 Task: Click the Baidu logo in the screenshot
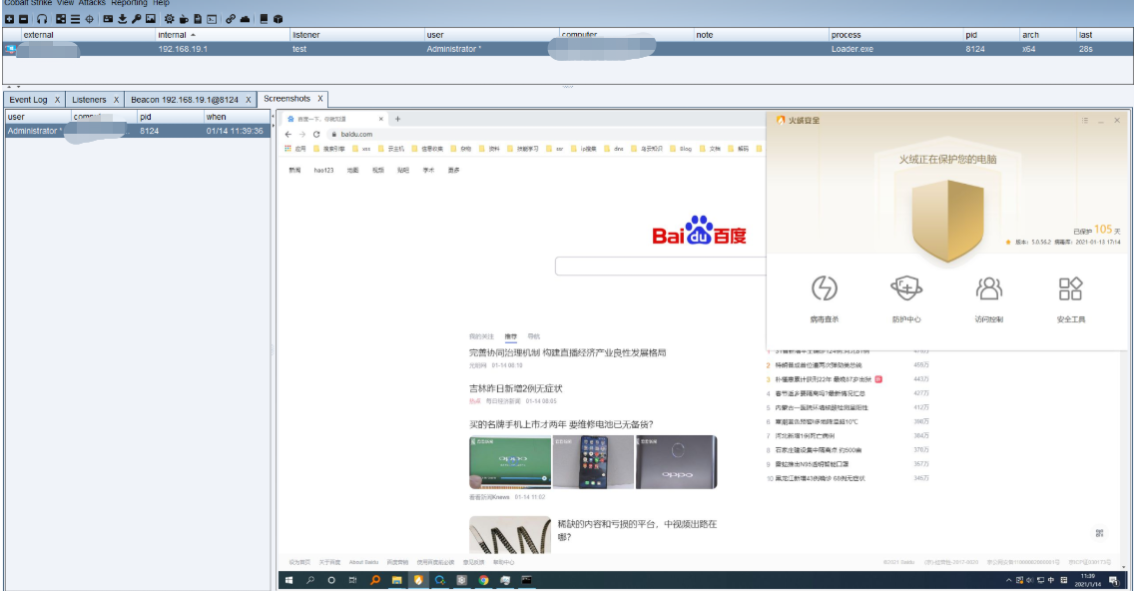click(699, 231)
